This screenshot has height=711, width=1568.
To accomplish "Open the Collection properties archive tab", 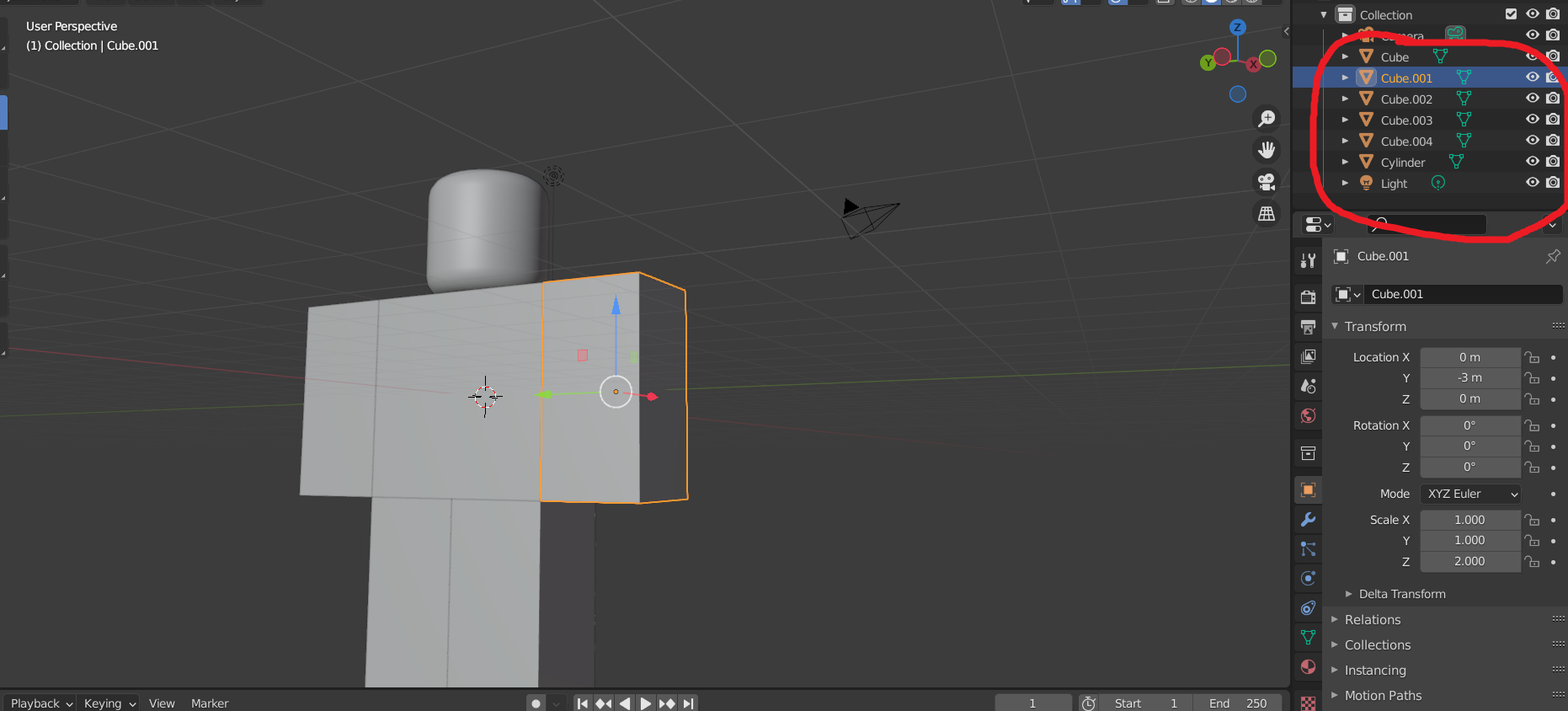I will pyautogui.click(x=1308, y=453).
